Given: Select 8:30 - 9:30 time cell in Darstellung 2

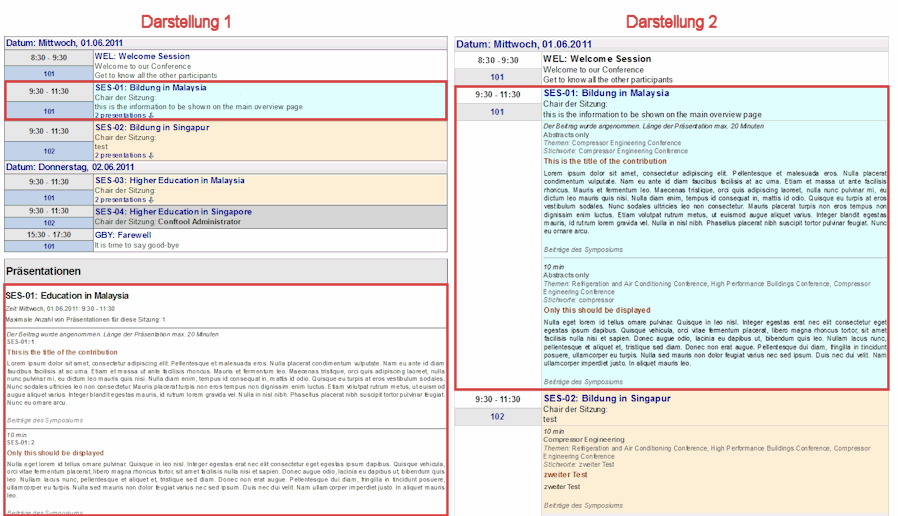Looking at the screenshot, I should pyautogui.click(x=498, y=60).
